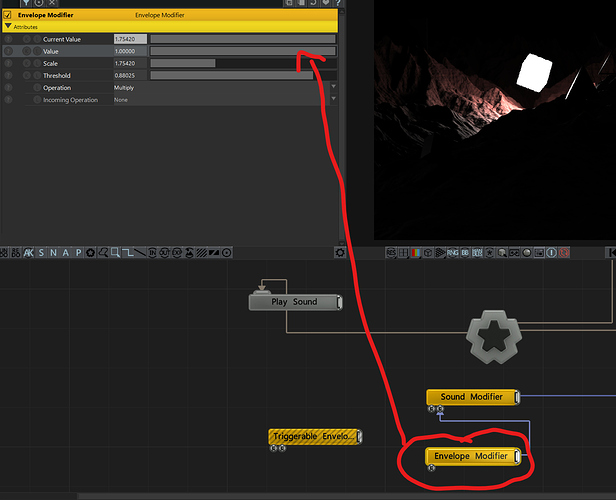
Task: Click the red refresh circle icon
Action: [x=564, y=253]
